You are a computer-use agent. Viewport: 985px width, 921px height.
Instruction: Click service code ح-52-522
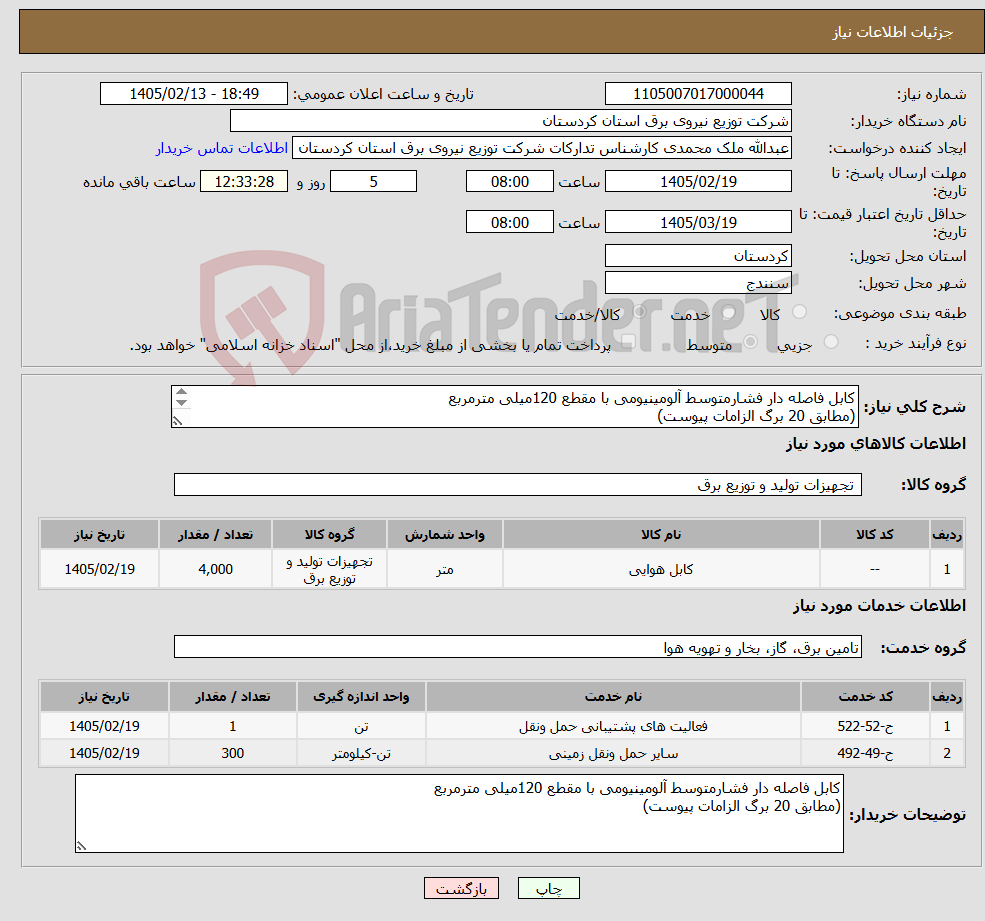coord(866,726)
